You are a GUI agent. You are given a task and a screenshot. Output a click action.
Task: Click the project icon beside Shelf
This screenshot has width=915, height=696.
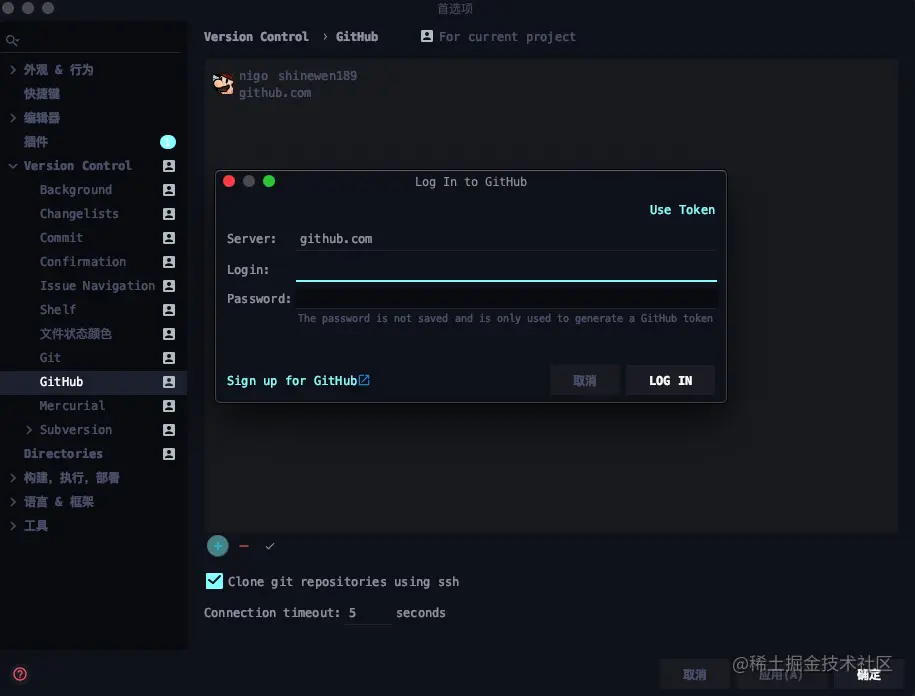tap(169, 309)
